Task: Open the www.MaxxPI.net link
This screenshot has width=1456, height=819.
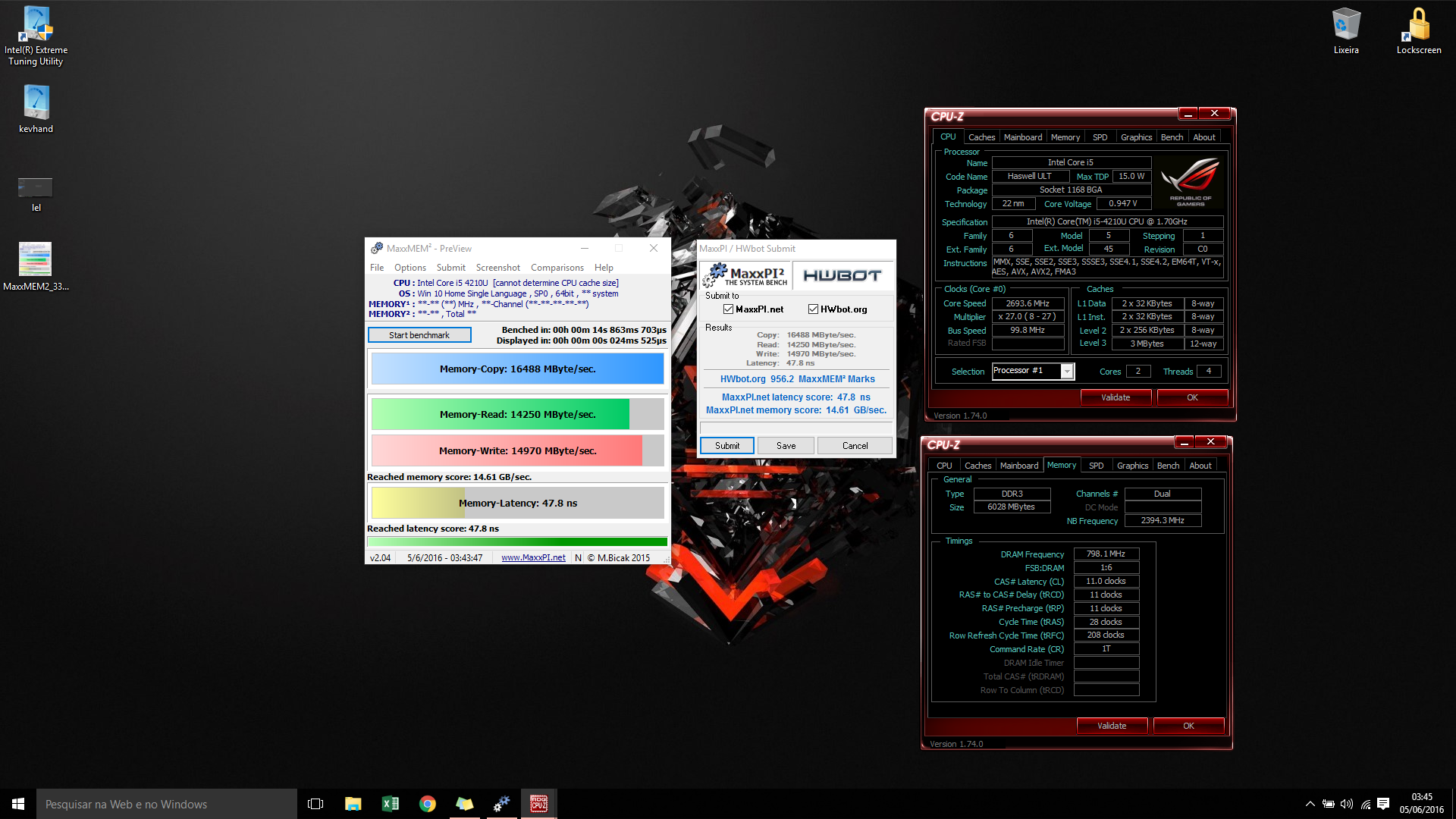Action: coord(533,557)
